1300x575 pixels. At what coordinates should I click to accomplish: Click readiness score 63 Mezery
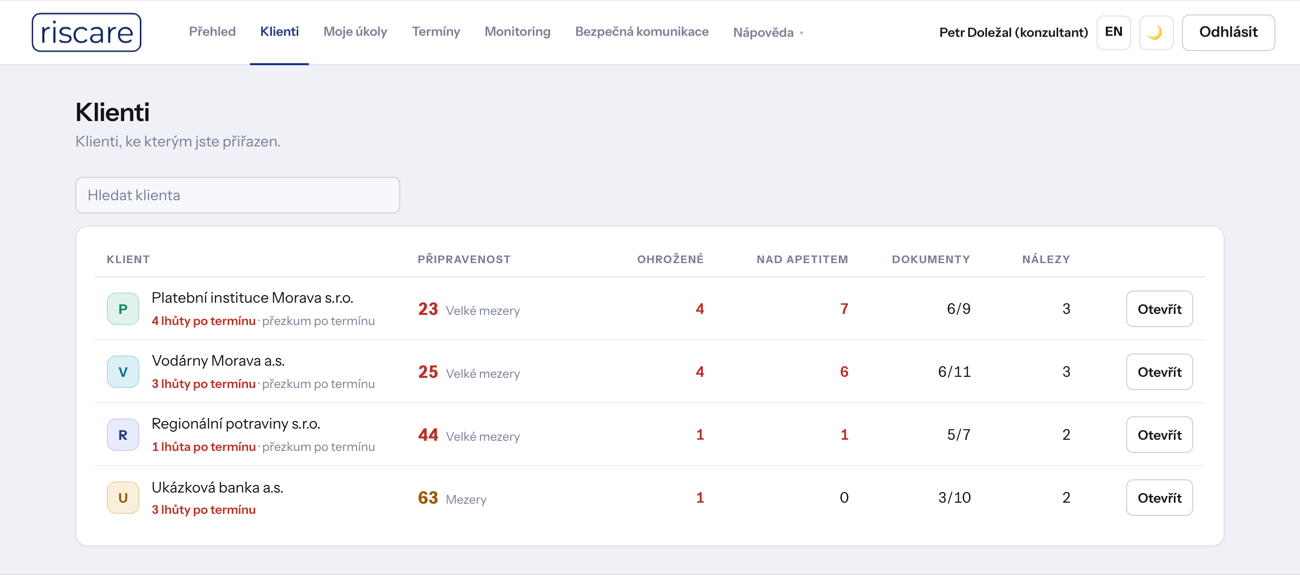[x=452, y=498]
